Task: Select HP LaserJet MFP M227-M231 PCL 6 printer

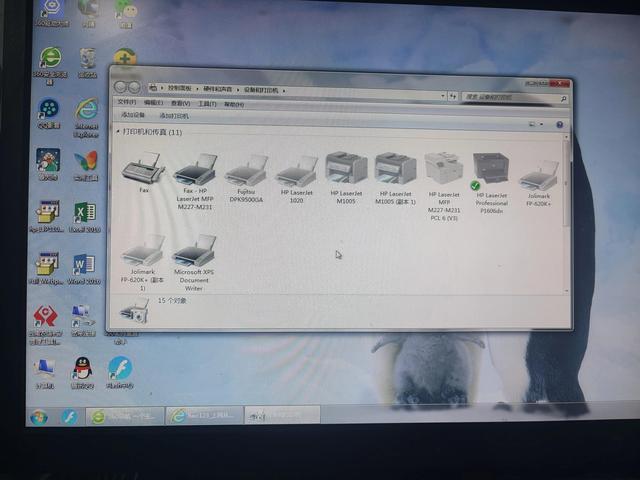Action: pyautogui.click(x=444, y=187)
